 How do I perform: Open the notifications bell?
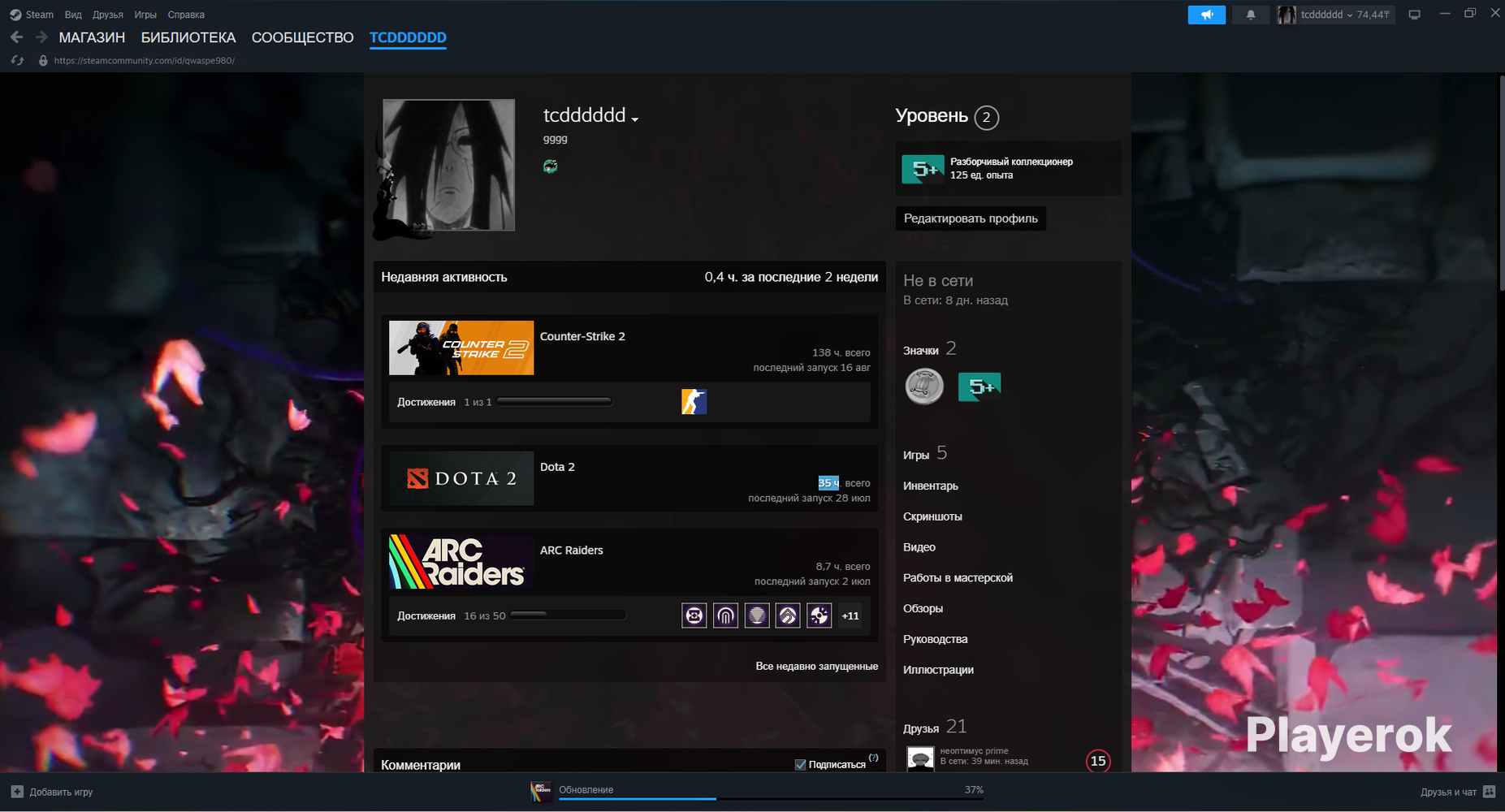pos(1251,15)
